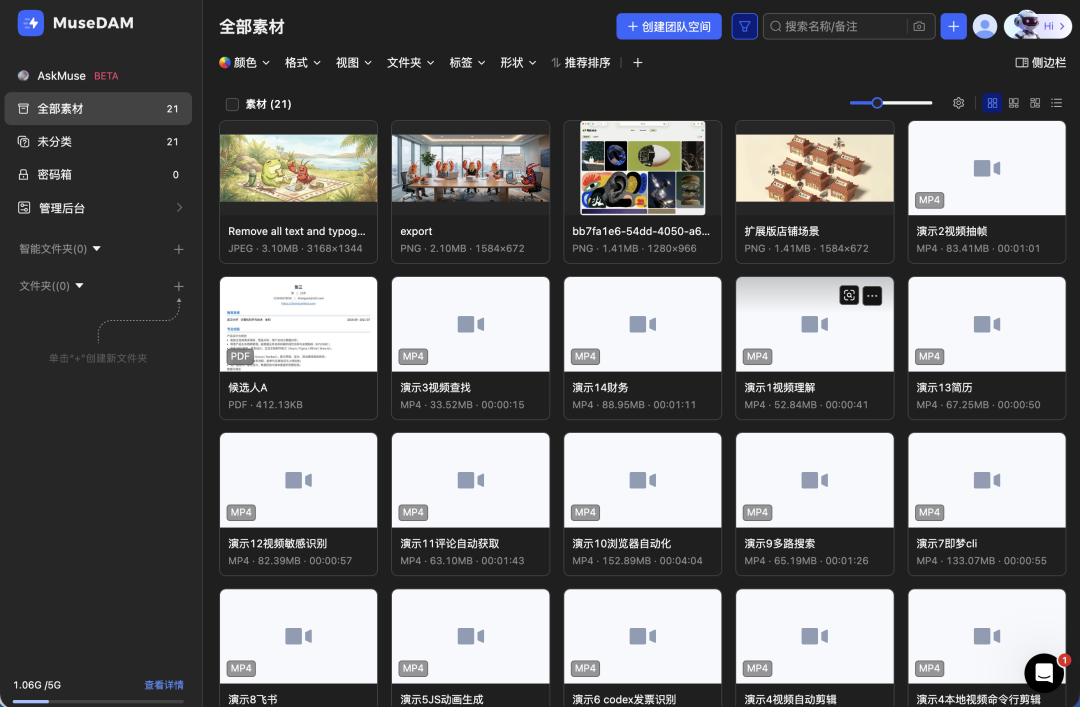Expand the 格式 dropdown
This screenshot has height=707, width=1080.
[x=303, y=62]
